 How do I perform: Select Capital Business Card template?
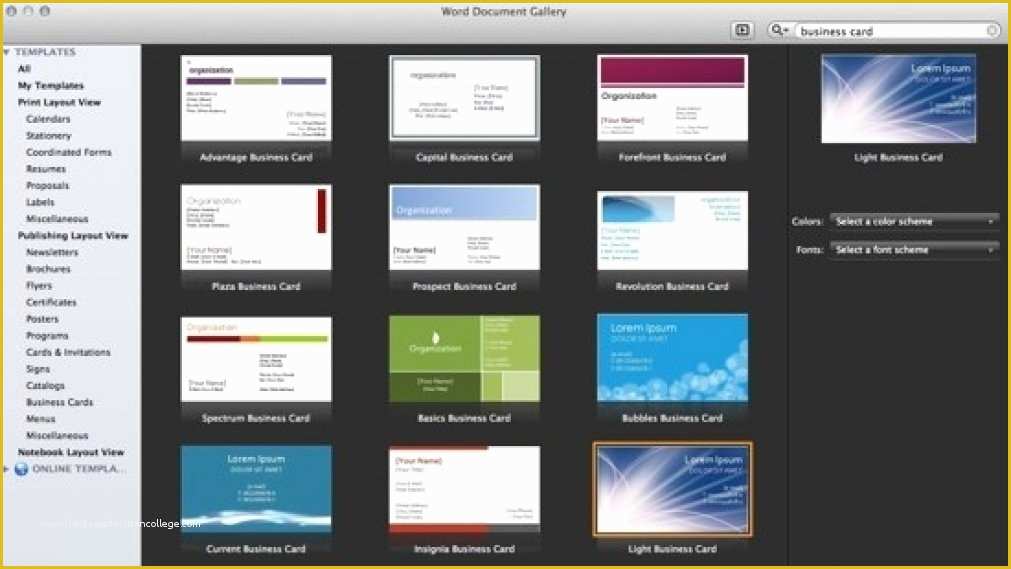pos(464,98)
